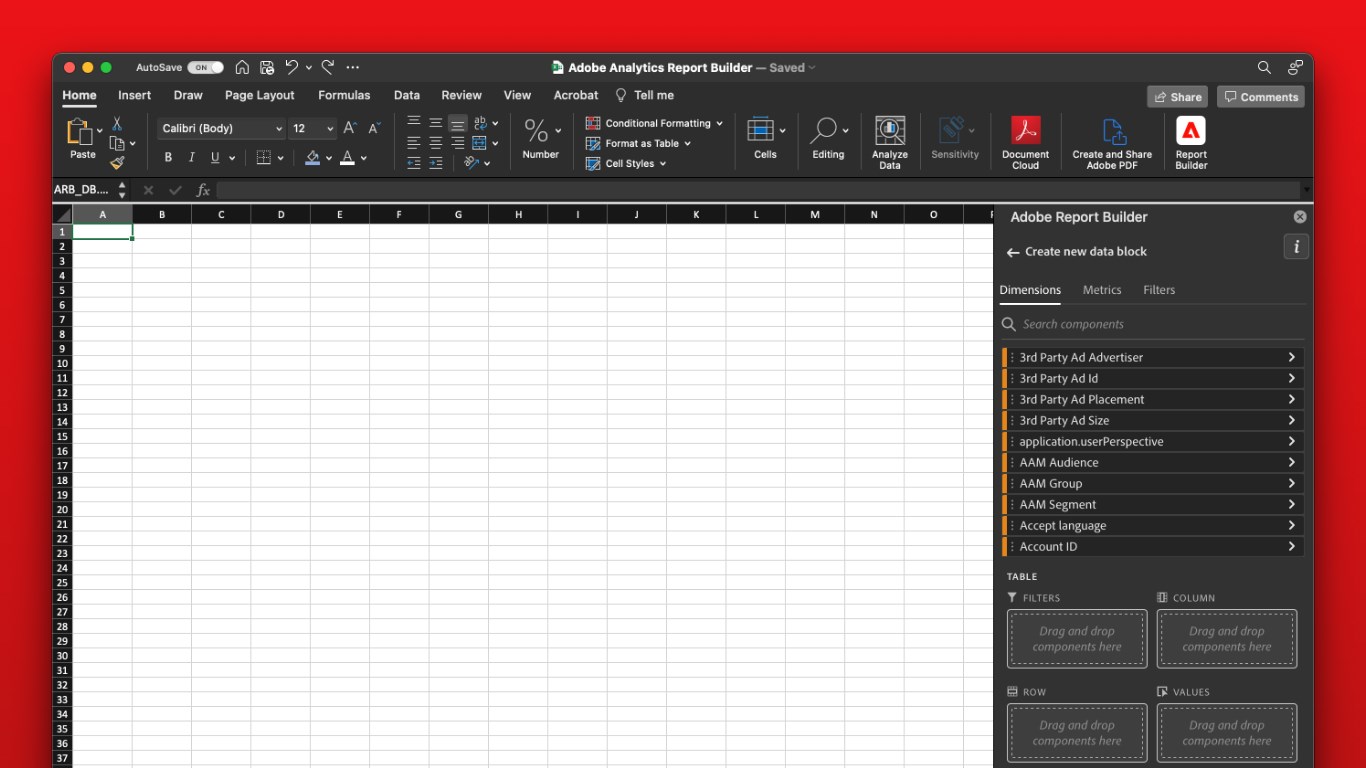Open the fill color dropdown arrow
Viewport: 1366px width, 768px height.
[328, 158]
